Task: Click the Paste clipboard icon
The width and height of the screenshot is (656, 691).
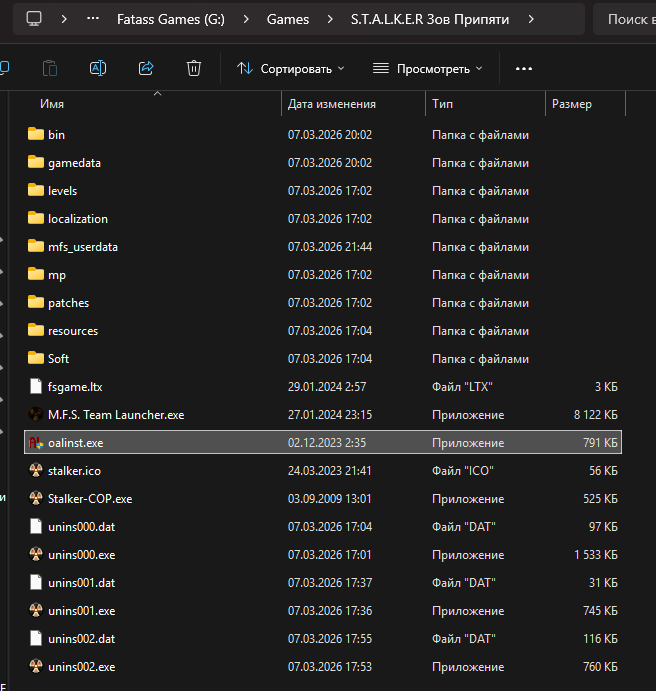Action: point(50,68)
